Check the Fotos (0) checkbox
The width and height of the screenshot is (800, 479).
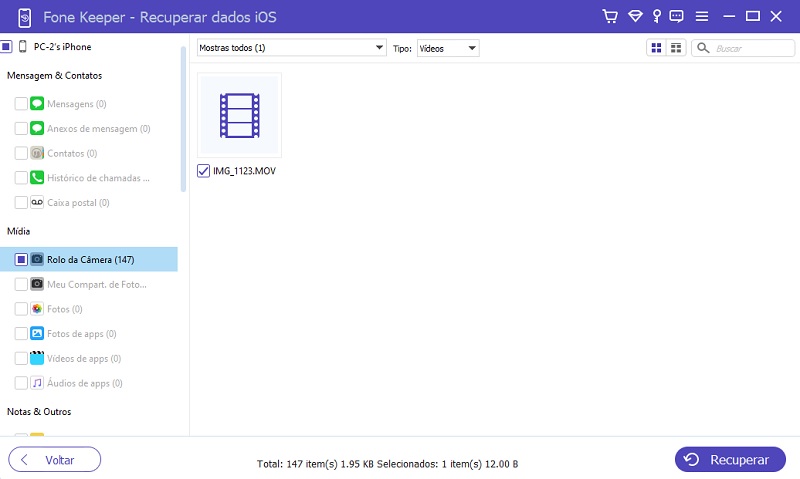click(x=21, y=309)
